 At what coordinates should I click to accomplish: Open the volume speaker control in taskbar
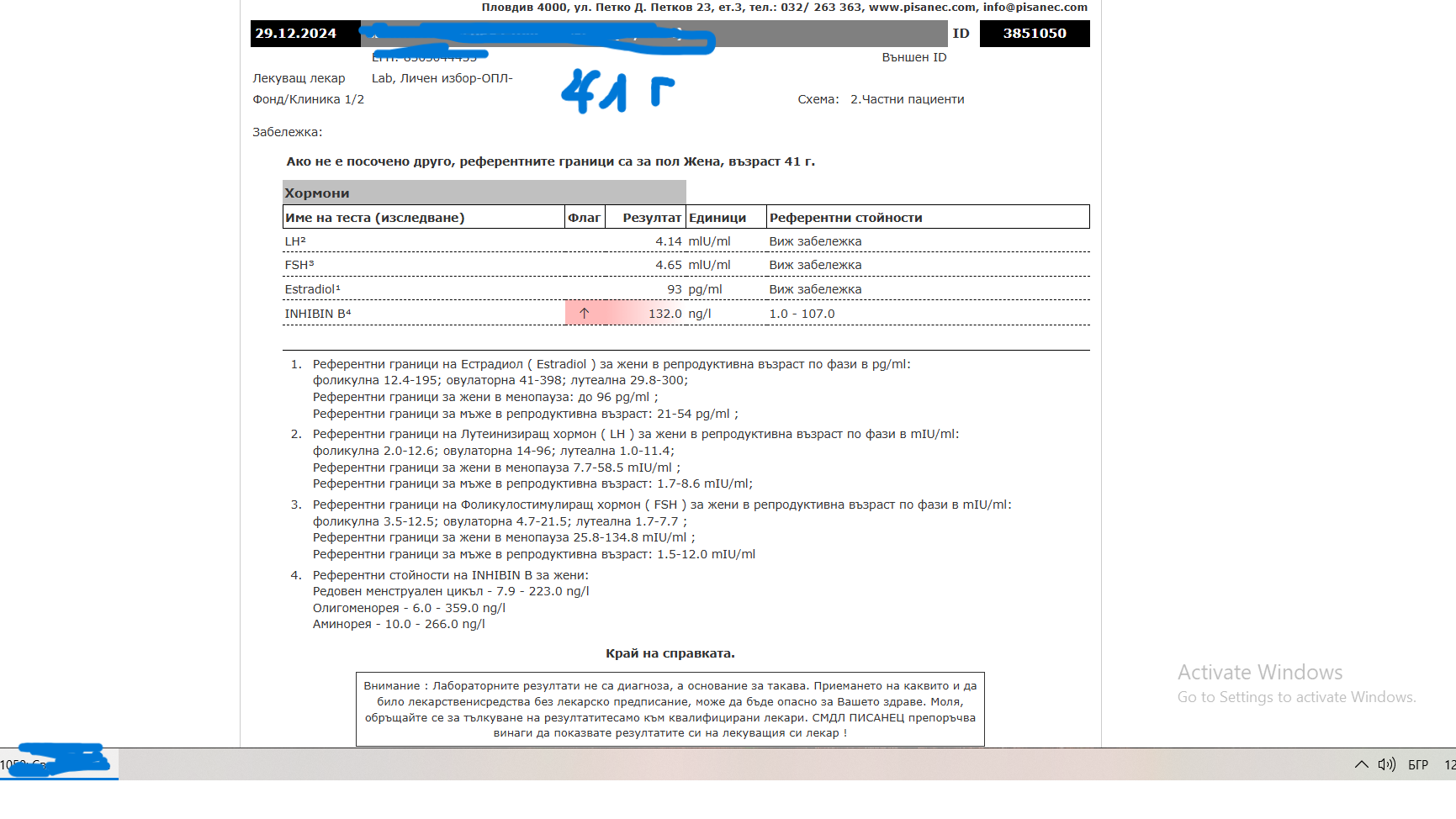1386,764
